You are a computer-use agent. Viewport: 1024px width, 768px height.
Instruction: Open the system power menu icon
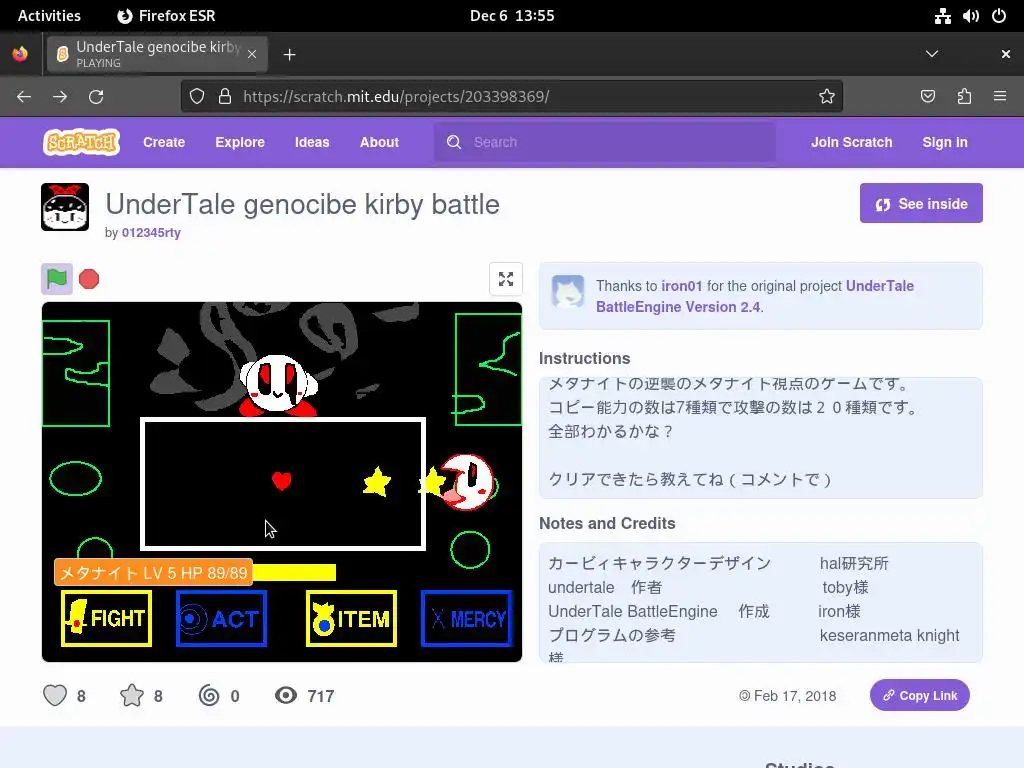[x=999, y=16]
